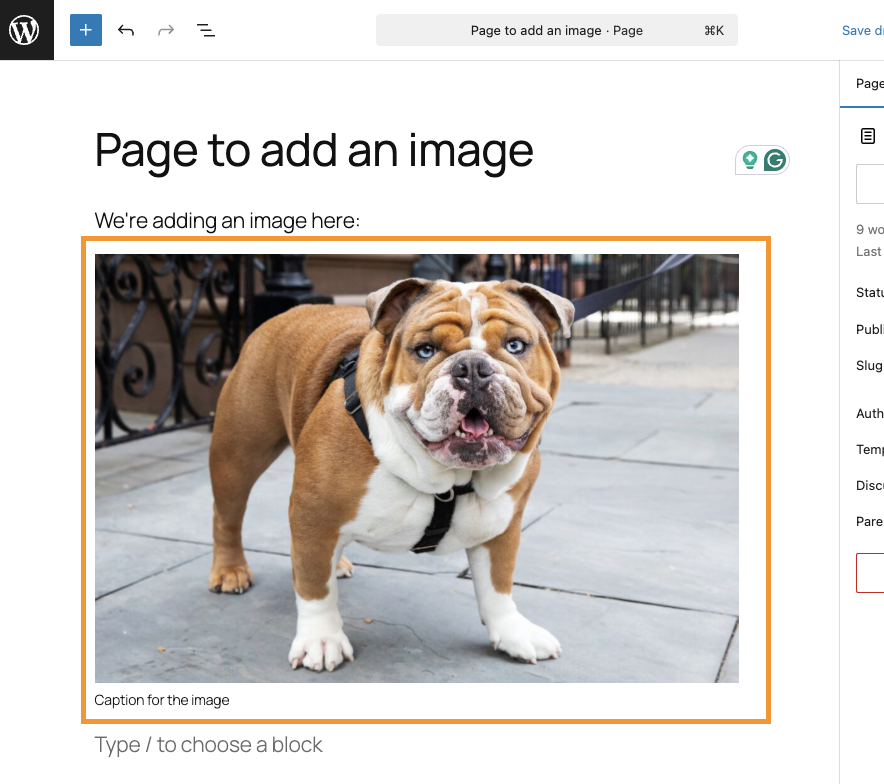Image resolution: width=884 pixels, height=784 pixels.
Task: Undo the last change
Action: click(x=126, y=30)
